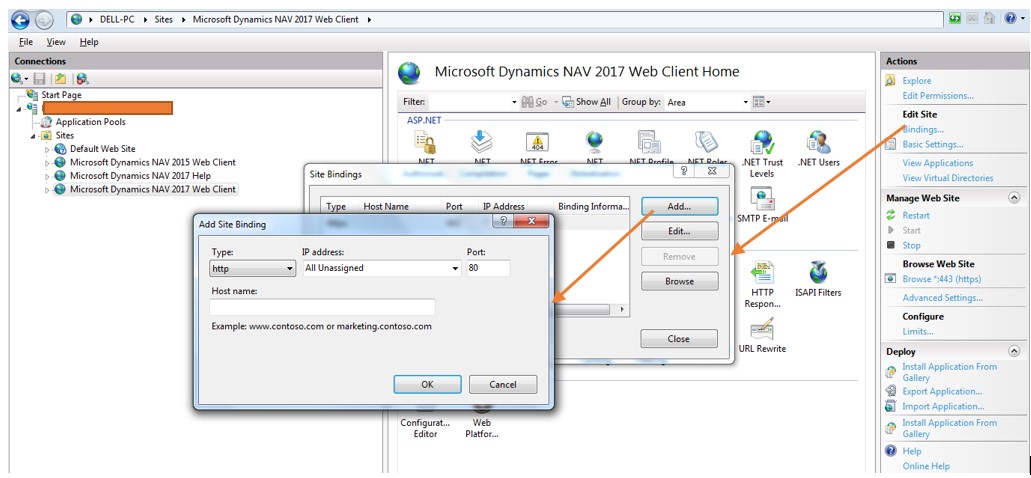
Task: Expand Microsoft Dynamics NAV 2015 Web Client node
Action: pyautogui.click(x=47, y=163)
